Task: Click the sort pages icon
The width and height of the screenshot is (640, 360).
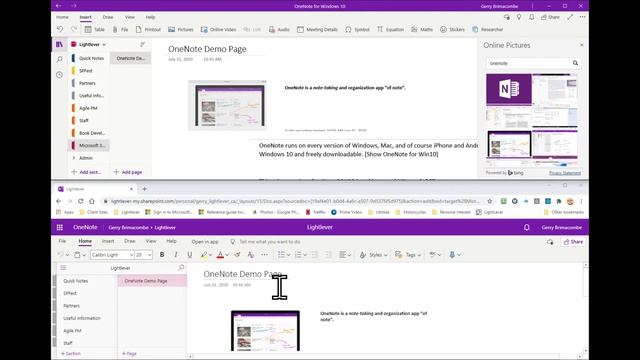Action: click(x=142, y=44)
